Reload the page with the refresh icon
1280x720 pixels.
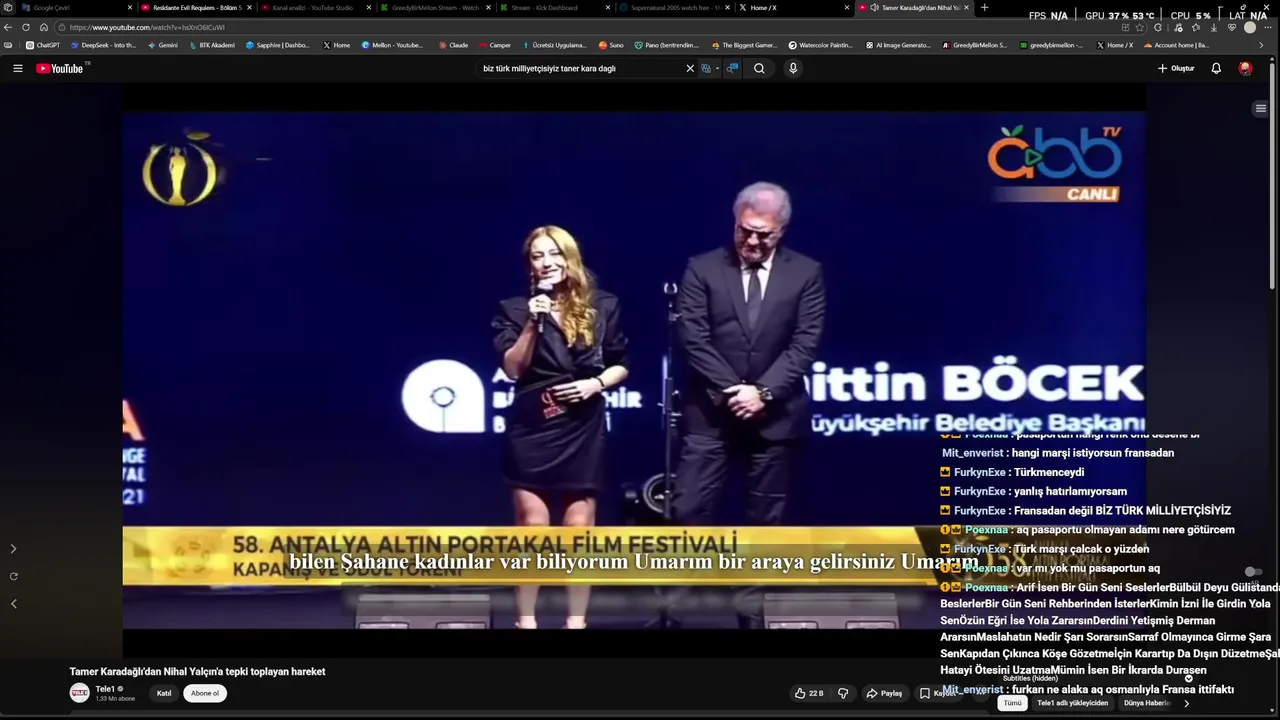click(26, 27)
